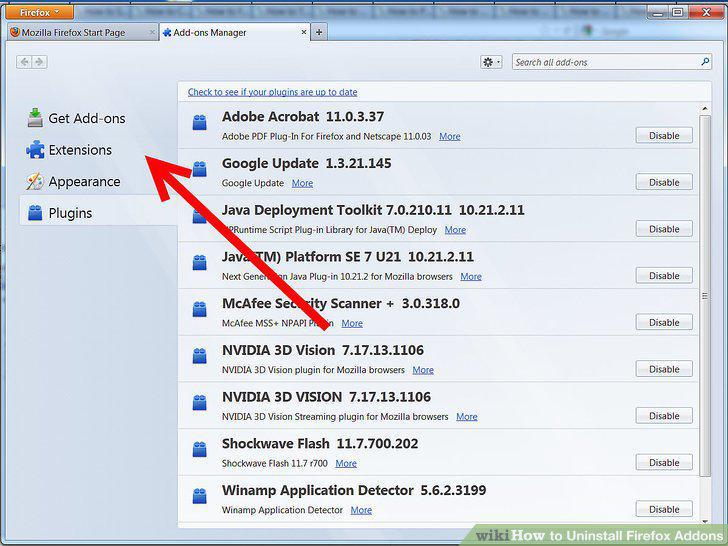Select the Plugins section

(x=98, y=213)
